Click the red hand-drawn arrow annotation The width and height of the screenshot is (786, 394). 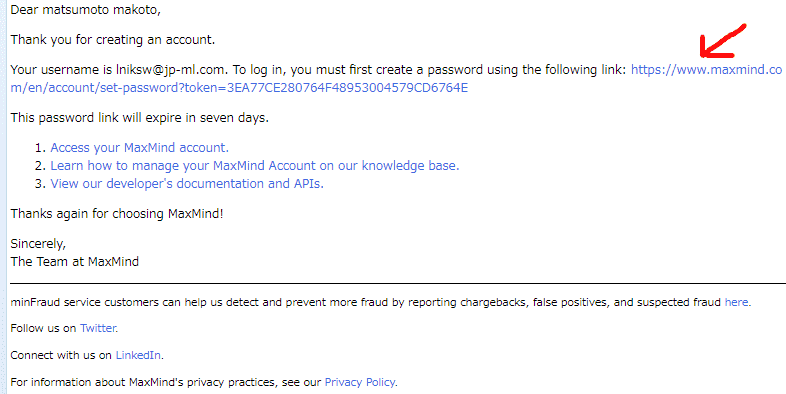pyautogui.click(x=722, y=41)
